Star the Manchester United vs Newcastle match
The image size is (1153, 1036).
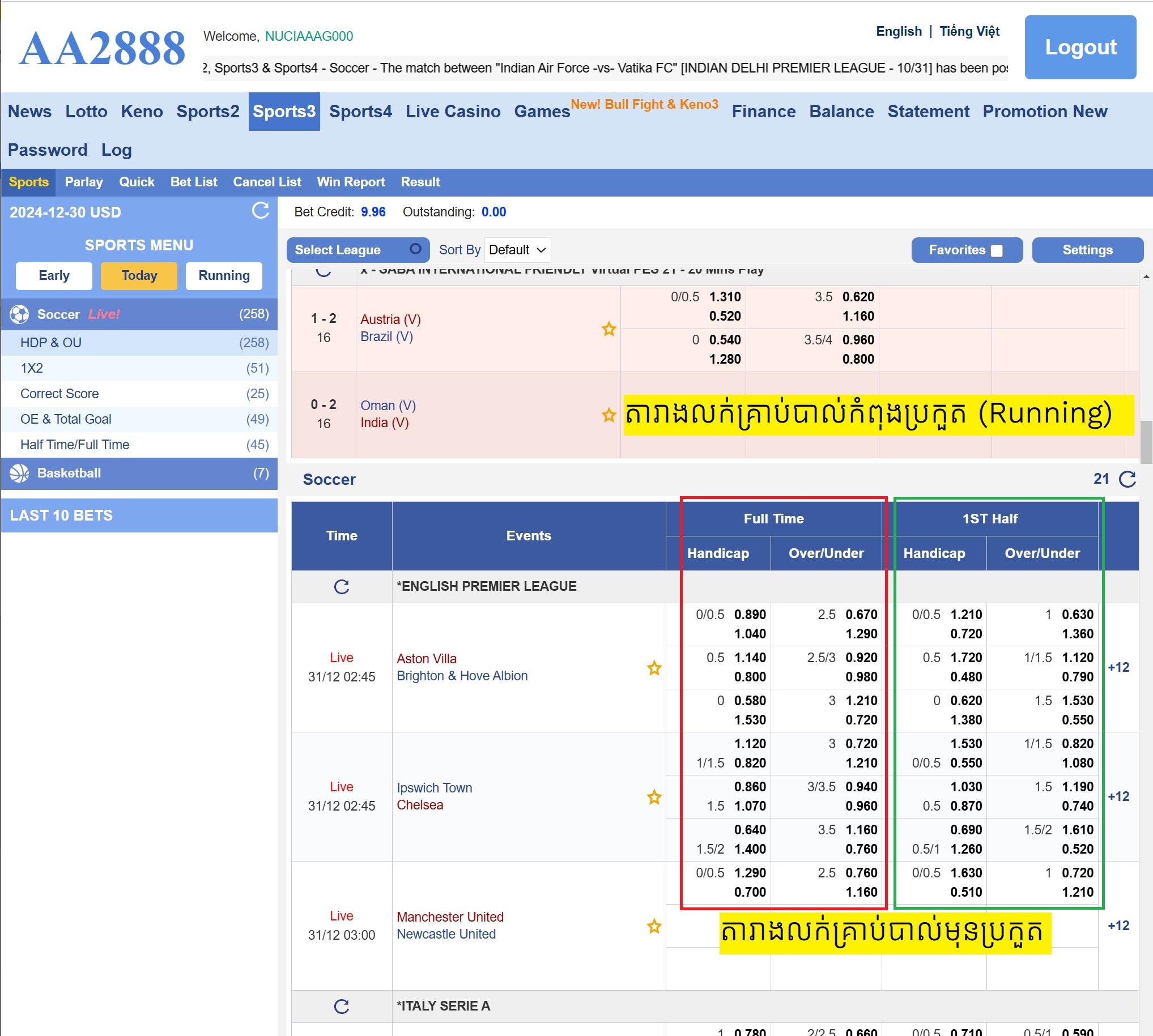(x=654, y=926)
